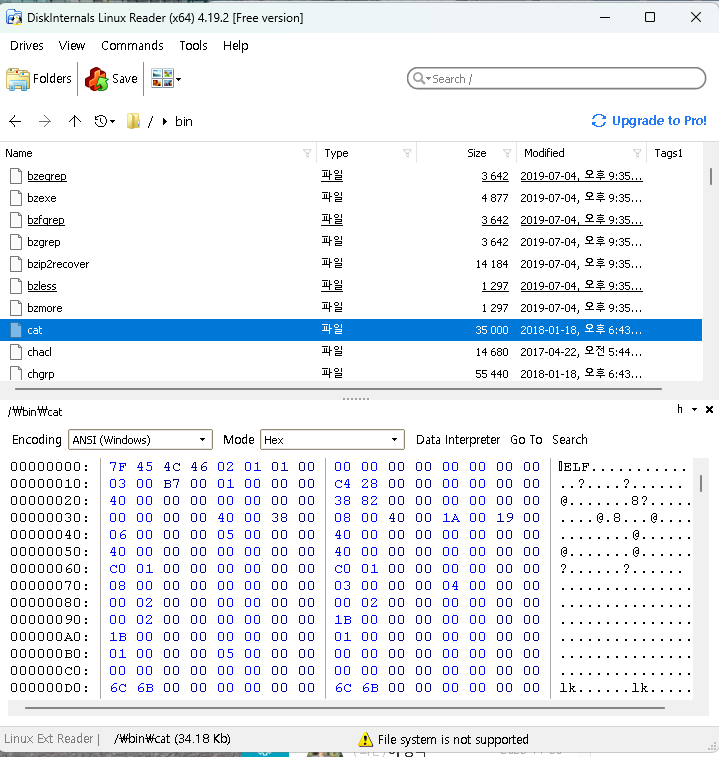
Task: Click the offset label 000000D0:
Action: click(x=50, y=688)
